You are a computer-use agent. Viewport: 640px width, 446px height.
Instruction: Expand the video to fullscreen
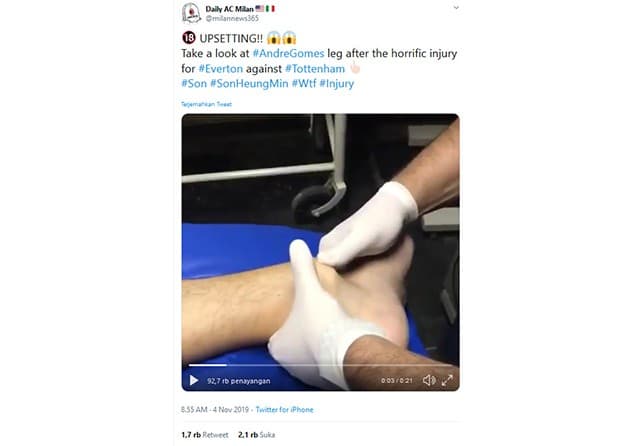click(447, 380)
